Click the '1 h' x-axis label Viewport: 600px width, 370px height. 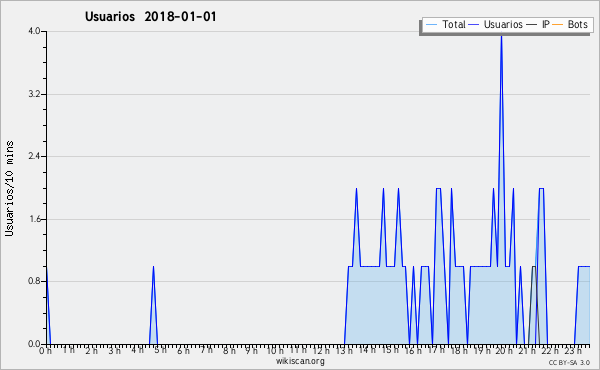69,350
